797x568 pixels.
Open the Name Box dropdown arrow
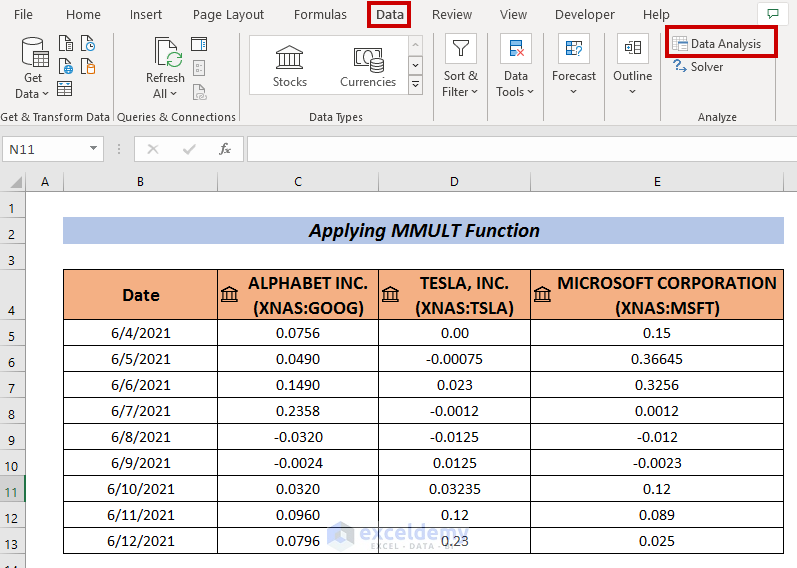(93, 148)
